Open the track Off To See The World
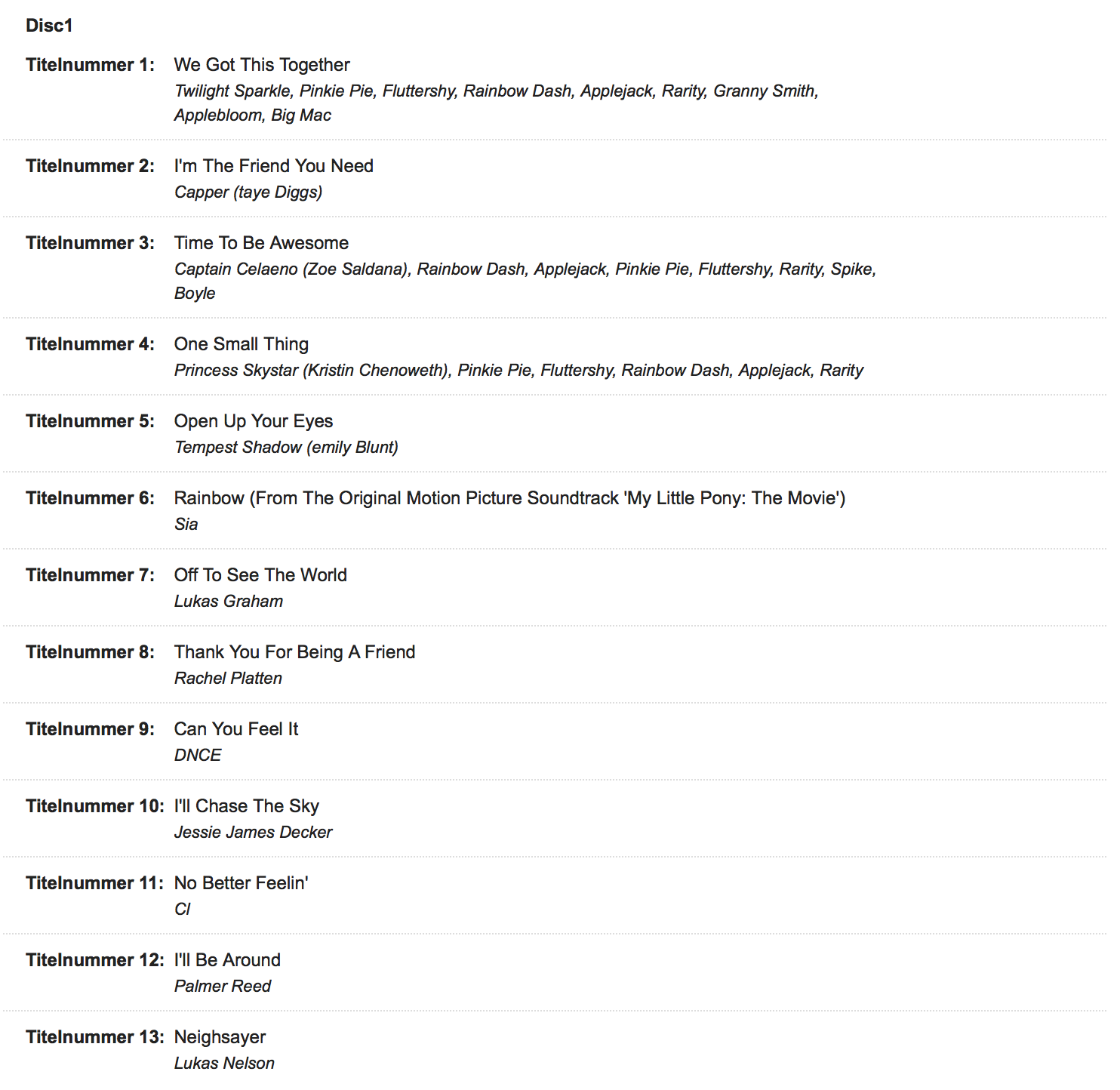 (260, 575)
